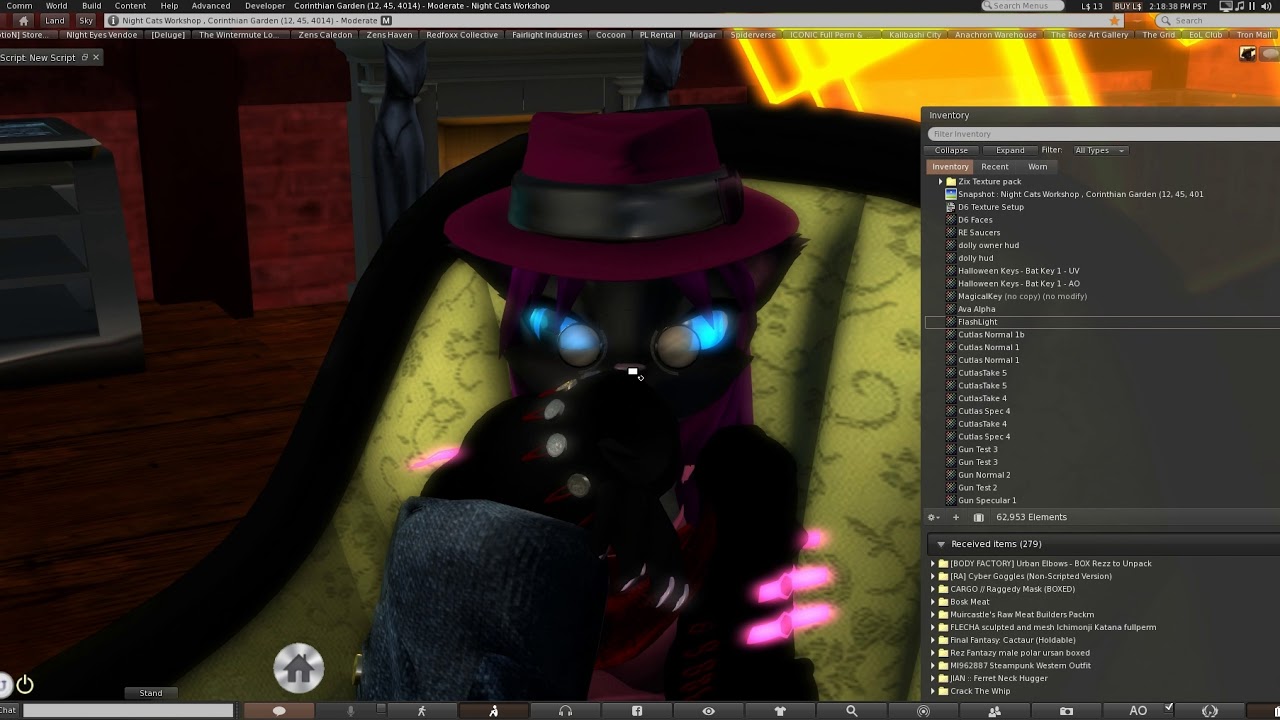The width and height of the screenshot is (1280, 720).
Task: Open the chat bubble toolbar button
Action: pos(279,711)
